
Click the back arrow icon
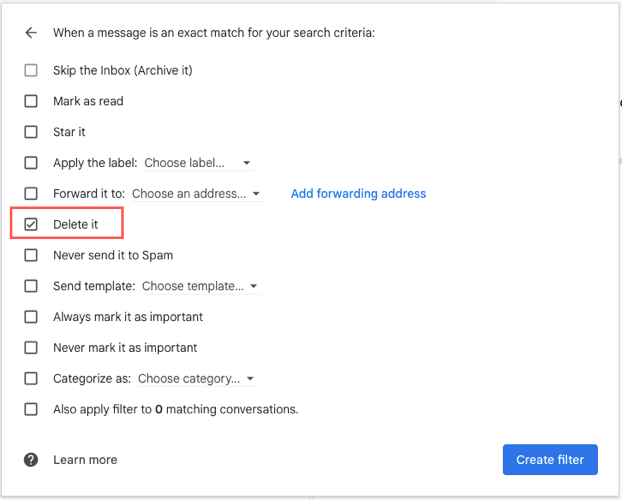click(x=31, y=33)
